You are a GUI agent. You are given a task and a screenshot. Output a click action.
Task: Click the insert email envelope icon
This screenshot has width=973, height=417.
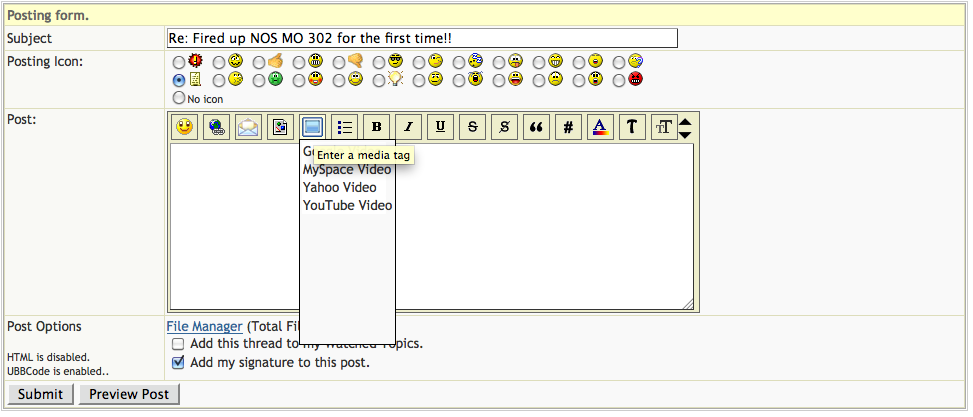tap(248, 127)
